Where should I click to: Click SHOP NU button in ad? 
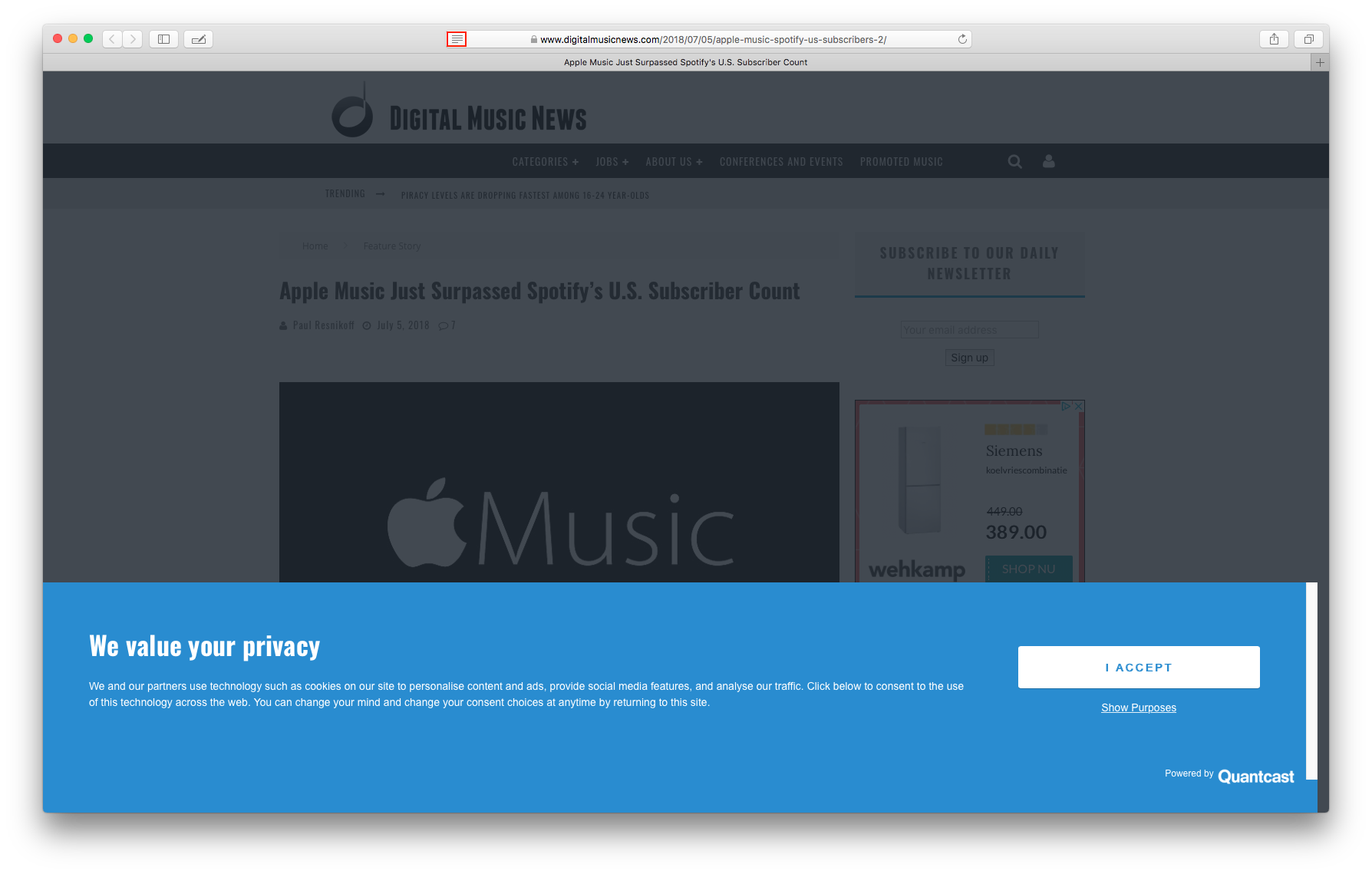(1028, 569)
